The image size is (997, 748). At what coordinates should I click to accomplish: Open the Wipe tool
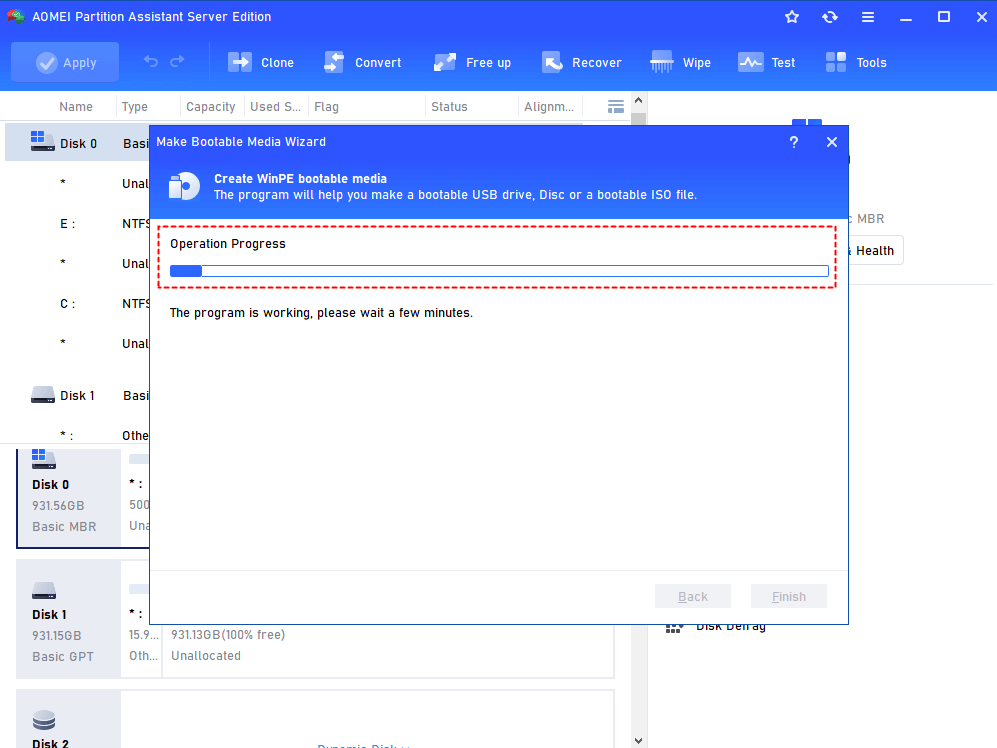[680, 62]
